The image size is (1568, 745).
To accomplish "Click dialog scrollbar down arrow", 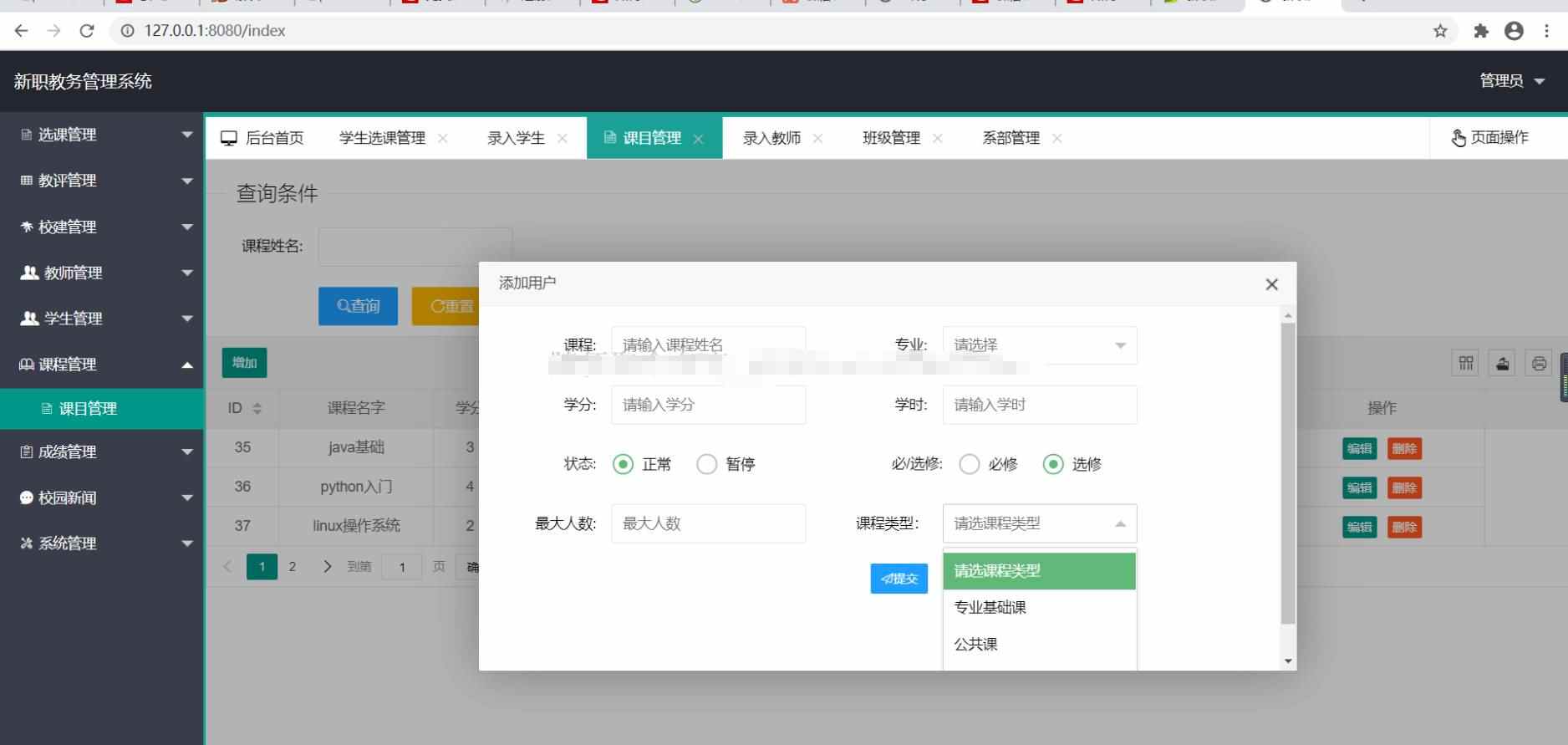I will click(1288, 661).
